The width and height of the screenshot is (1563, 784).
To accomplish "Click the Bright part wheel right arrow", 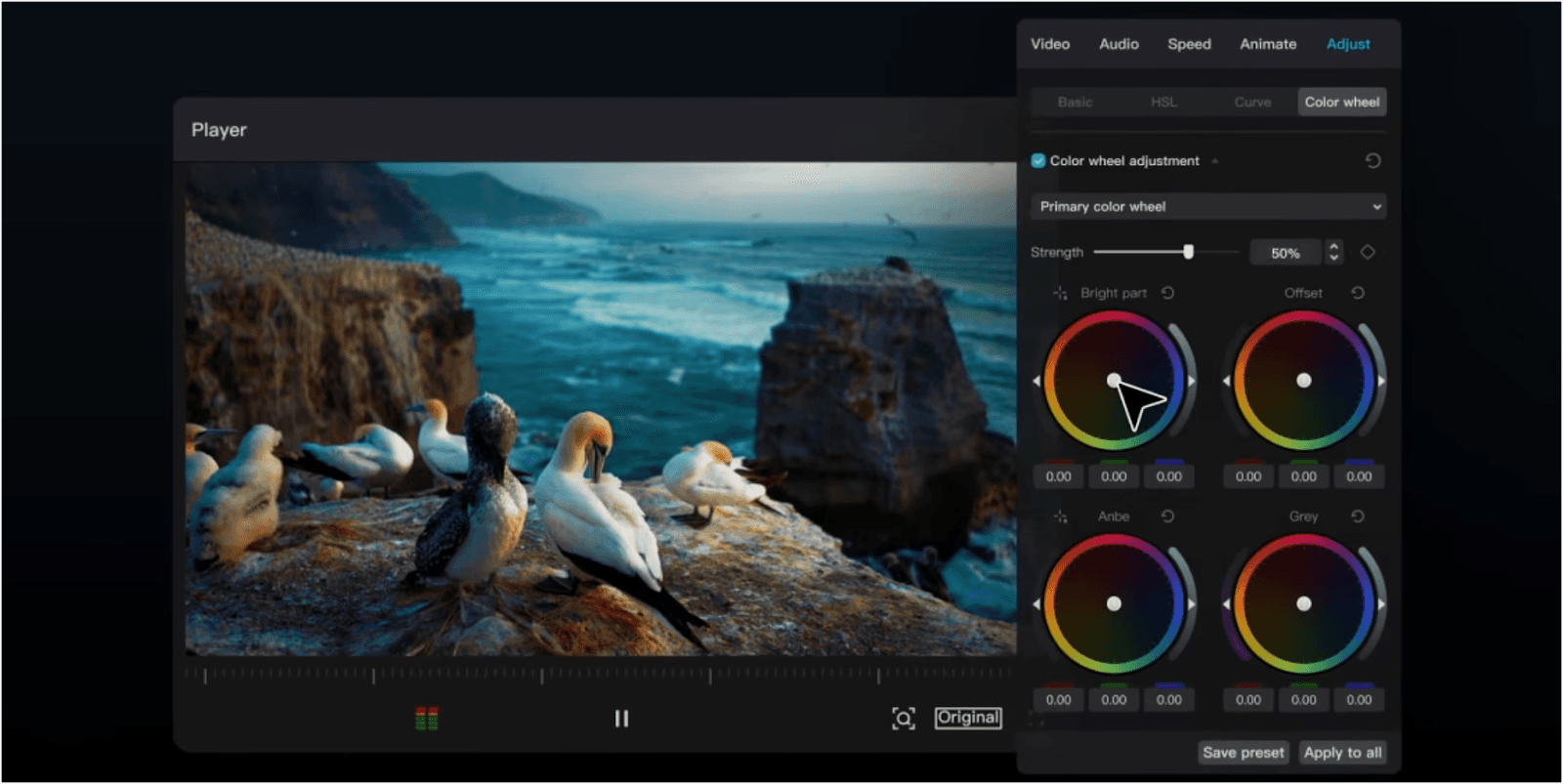I will 1192,381.
